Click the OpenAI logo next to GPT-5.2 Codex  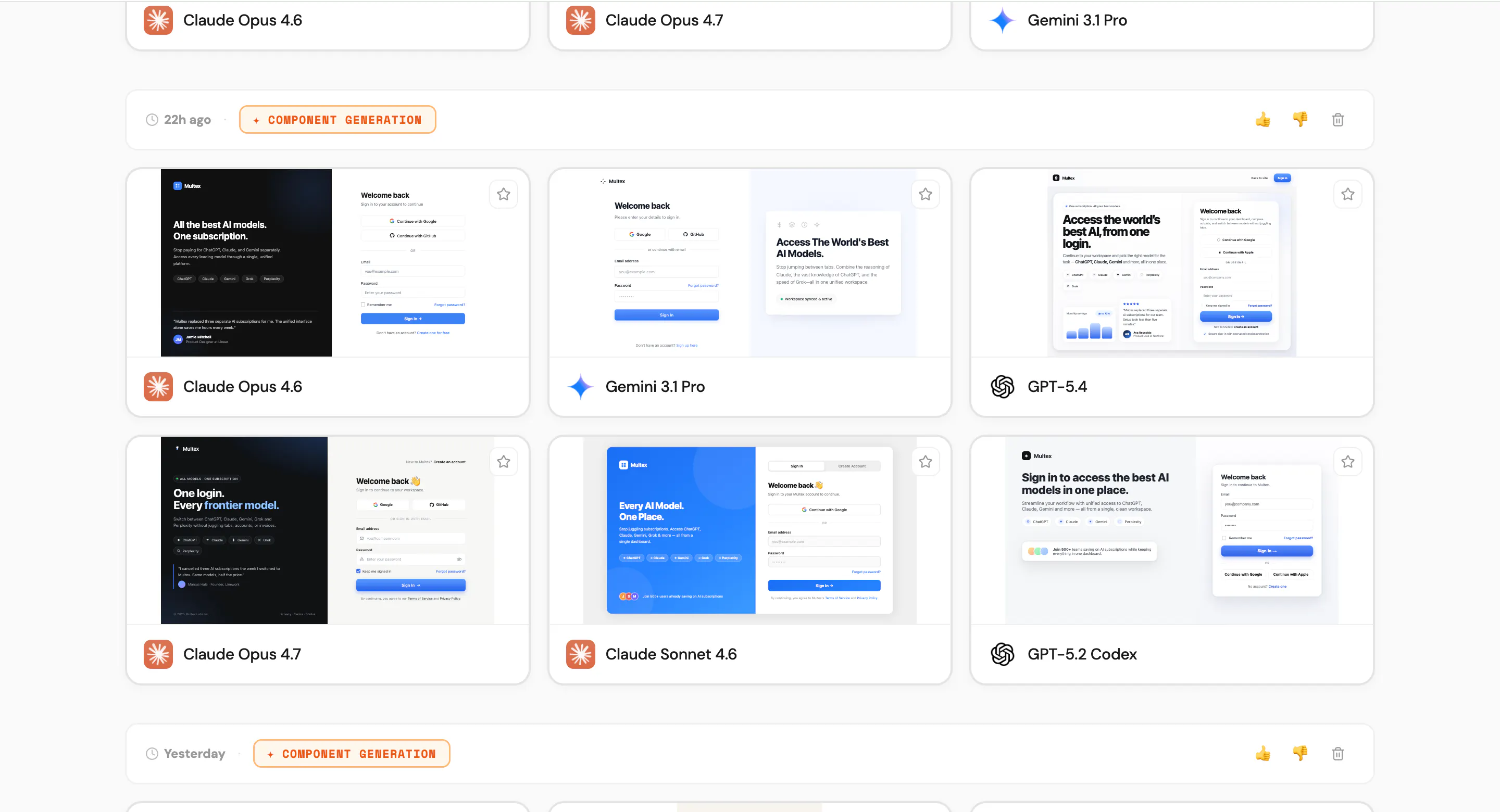pyautogui.click(x=1002, y=654)
